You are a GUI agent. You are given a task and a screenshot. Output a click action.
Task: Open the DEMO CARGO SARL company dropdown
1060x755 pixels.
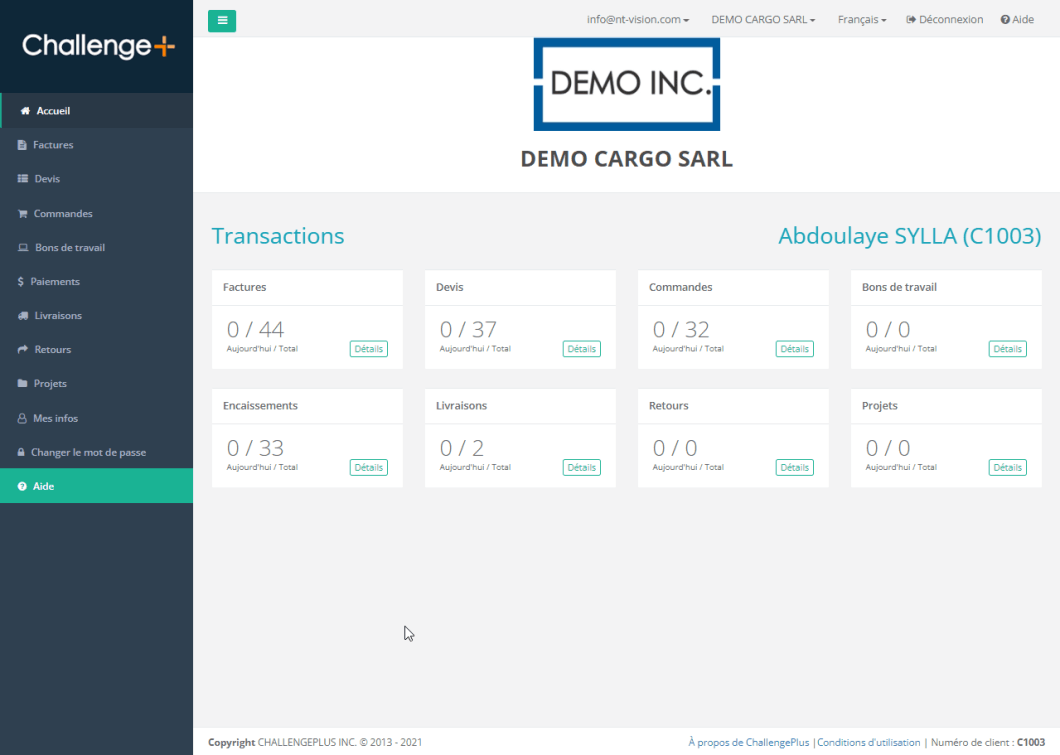pyautogui.click(x=763, y=20)
